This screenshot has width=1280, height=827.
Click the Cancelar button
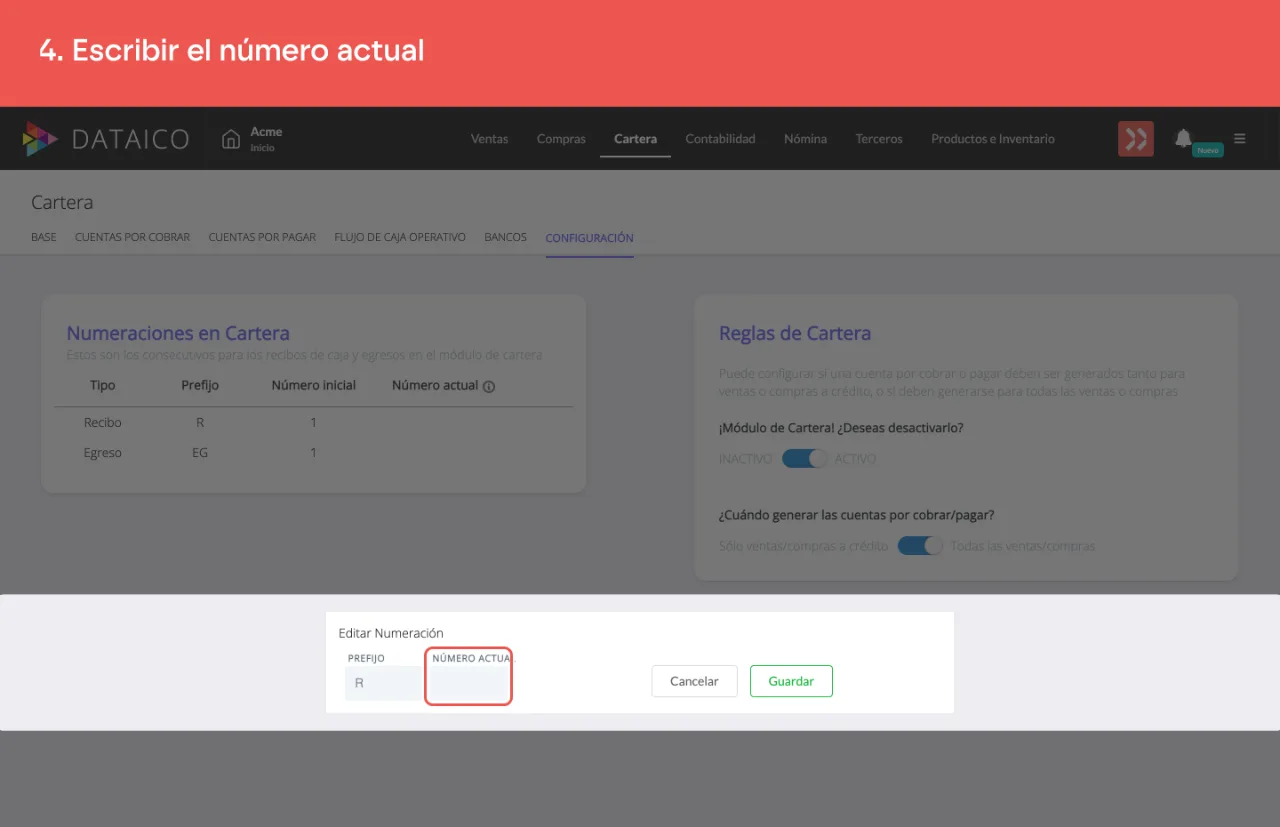click(694, 681)
